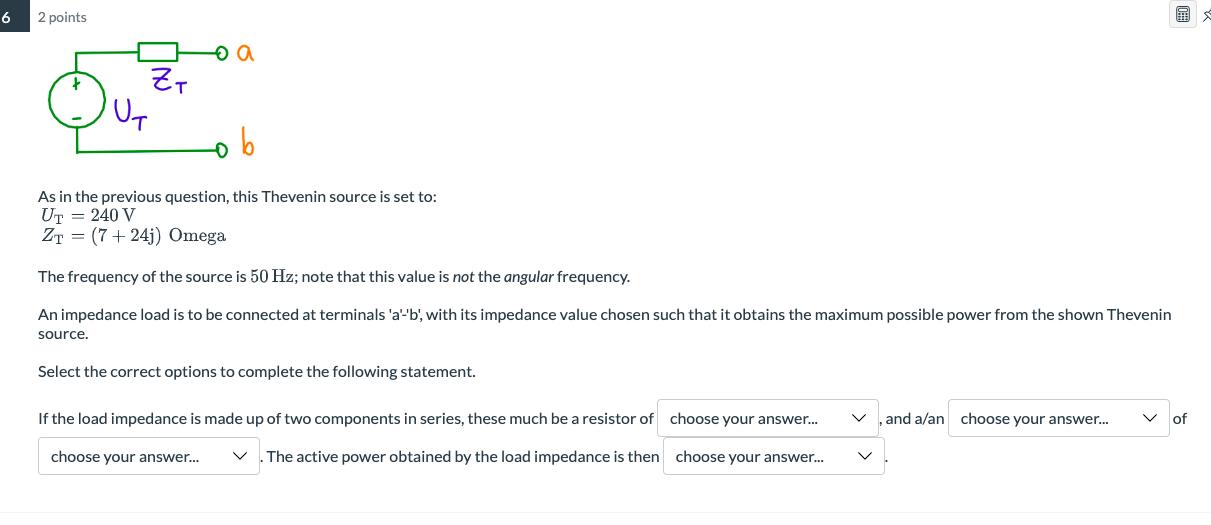Click the voltage source circle symbol

pos(77,98)
